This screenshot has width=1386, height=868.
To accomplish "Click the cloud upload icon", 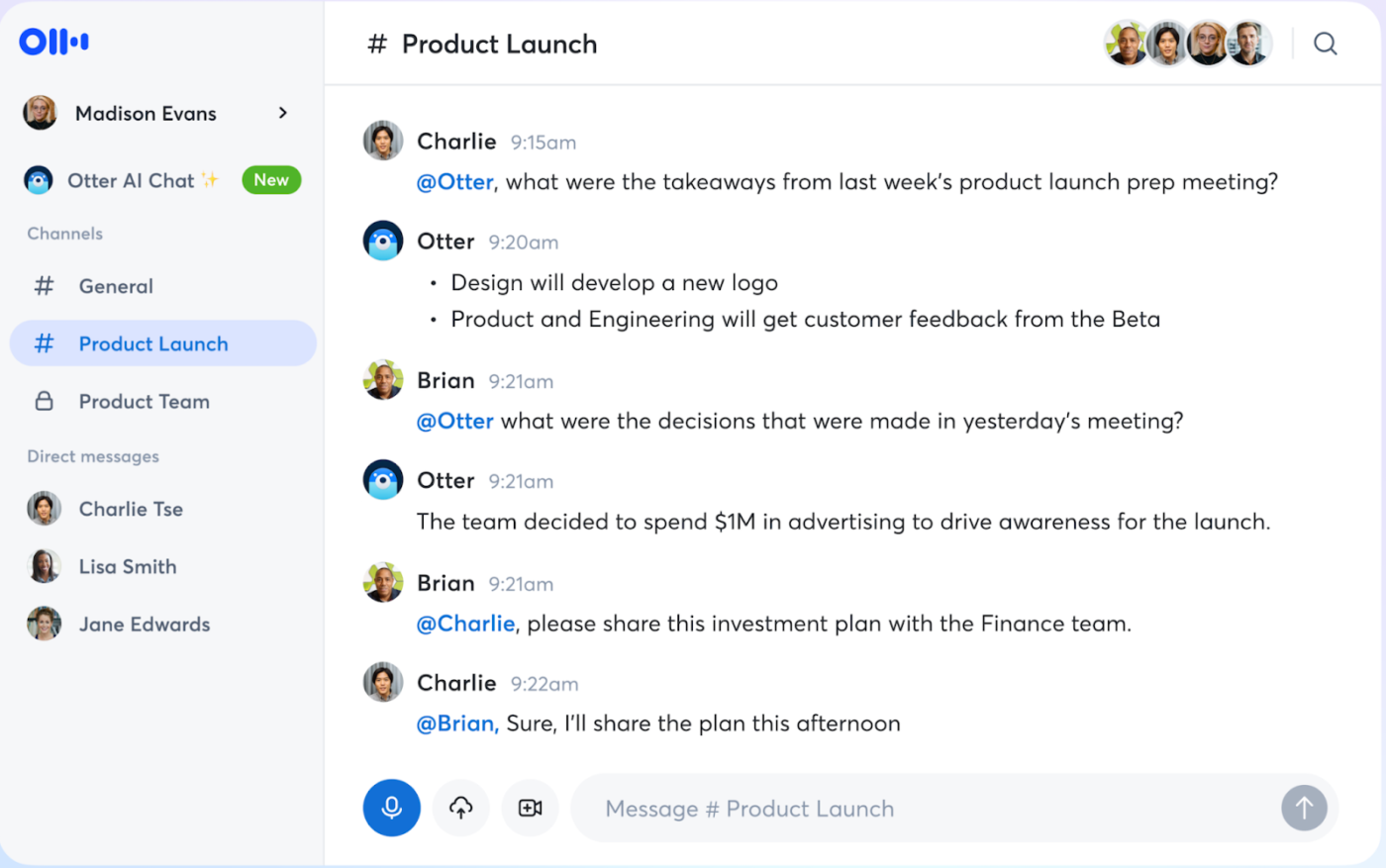I will (461, 808).
